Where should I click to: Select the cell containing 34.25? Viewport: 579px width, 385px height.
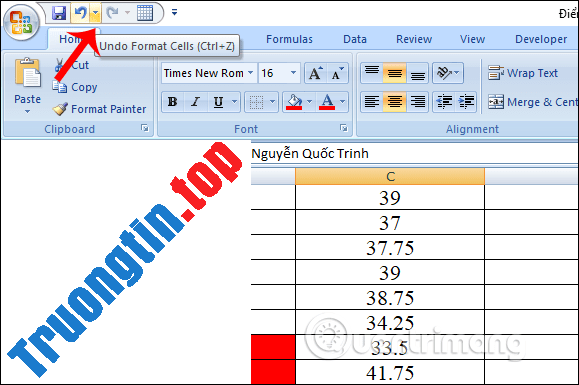tap(390, 322)
